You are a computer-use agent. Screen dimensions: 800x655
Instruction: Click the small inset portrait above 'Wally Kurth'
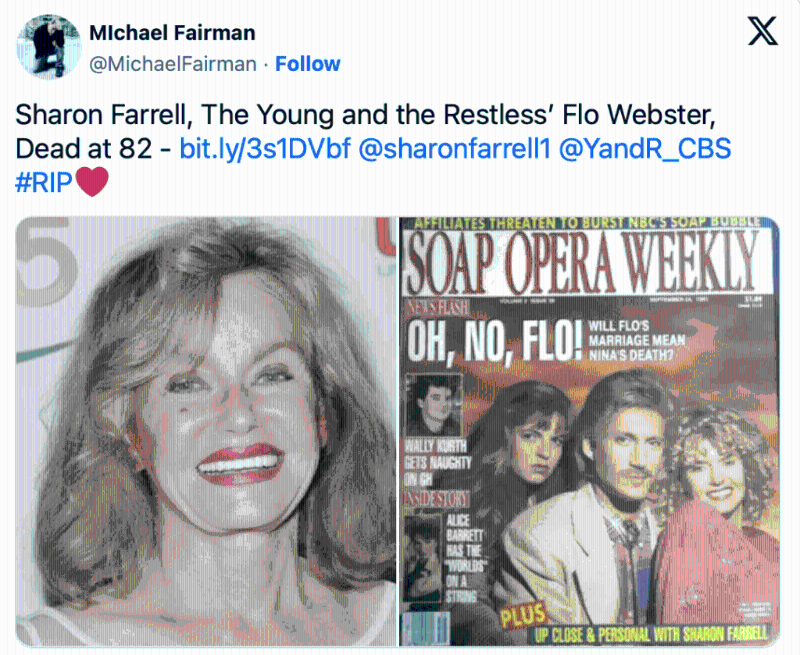click(433, 405)
